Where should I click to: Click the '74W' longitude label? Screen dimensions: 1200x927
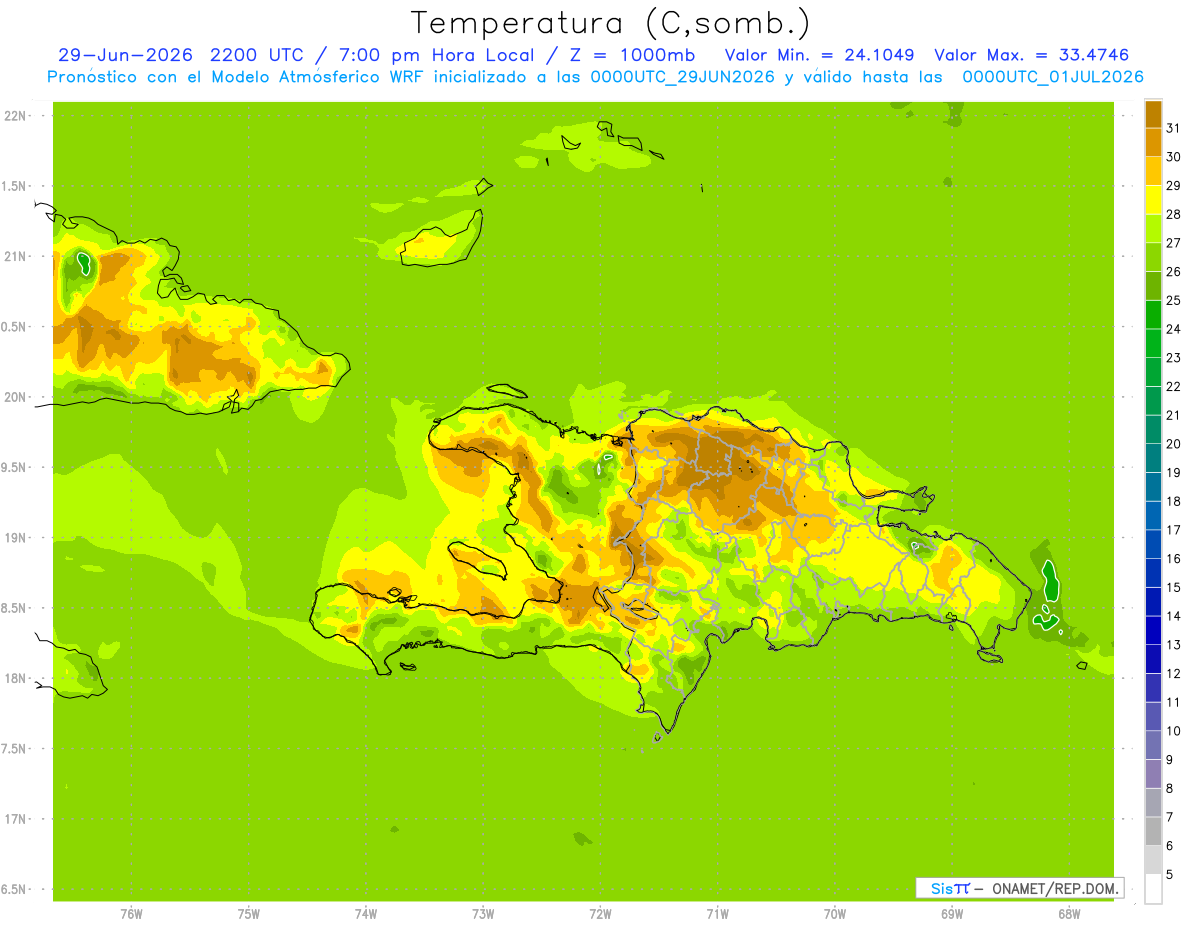(x=365, y=914)
